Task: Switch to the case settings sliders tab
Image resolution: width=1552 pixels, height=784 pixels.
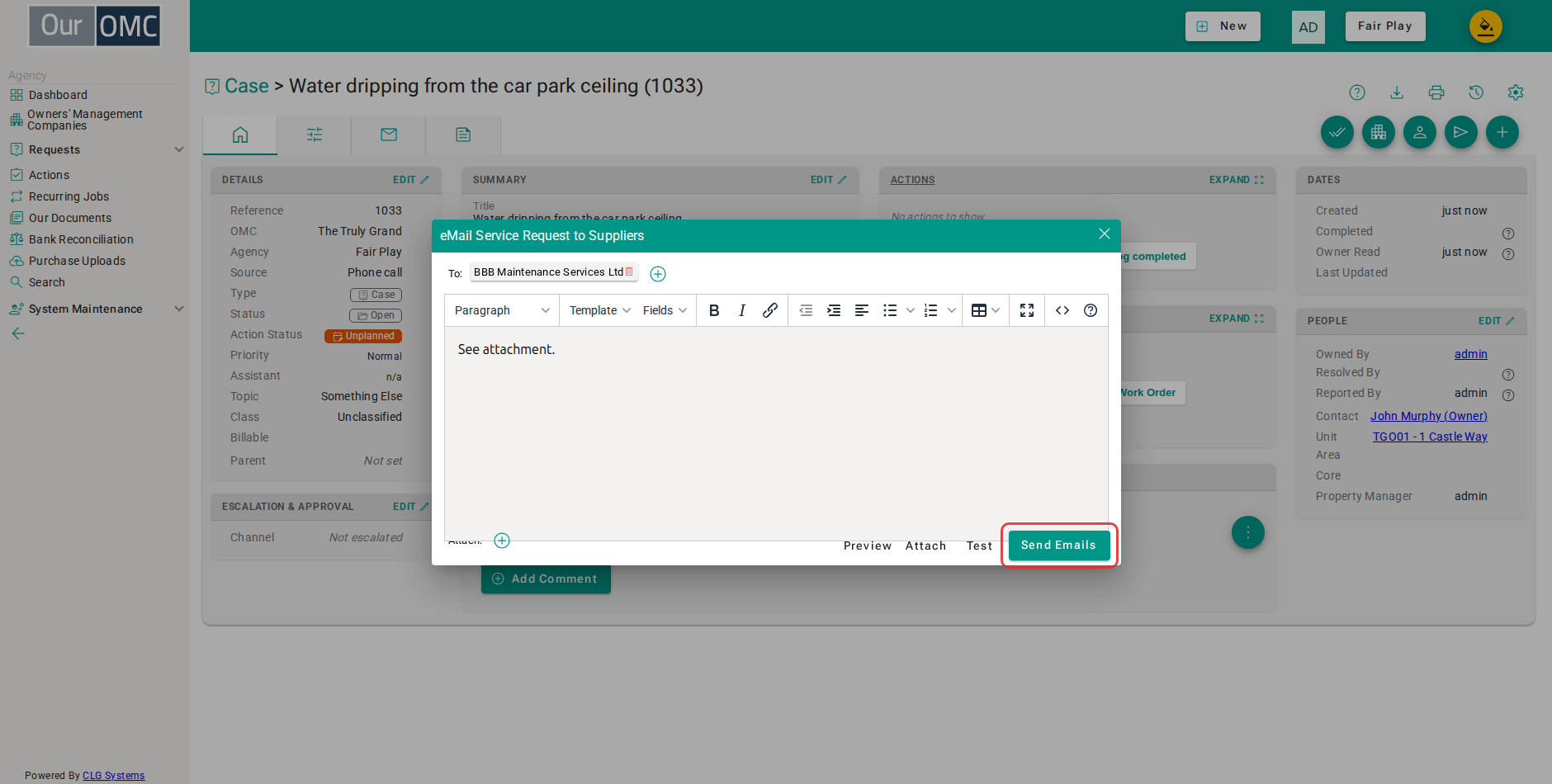Action: pos(315,135)
